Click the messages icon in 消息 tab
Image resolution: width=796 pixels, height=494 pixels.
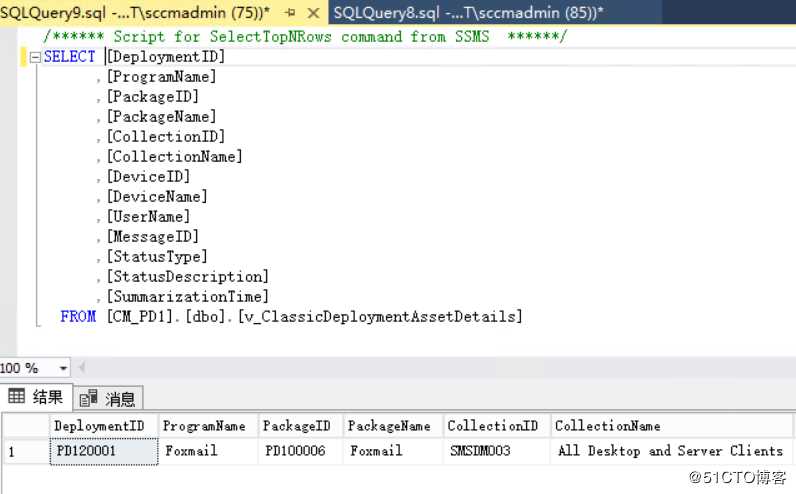(88, 398)
